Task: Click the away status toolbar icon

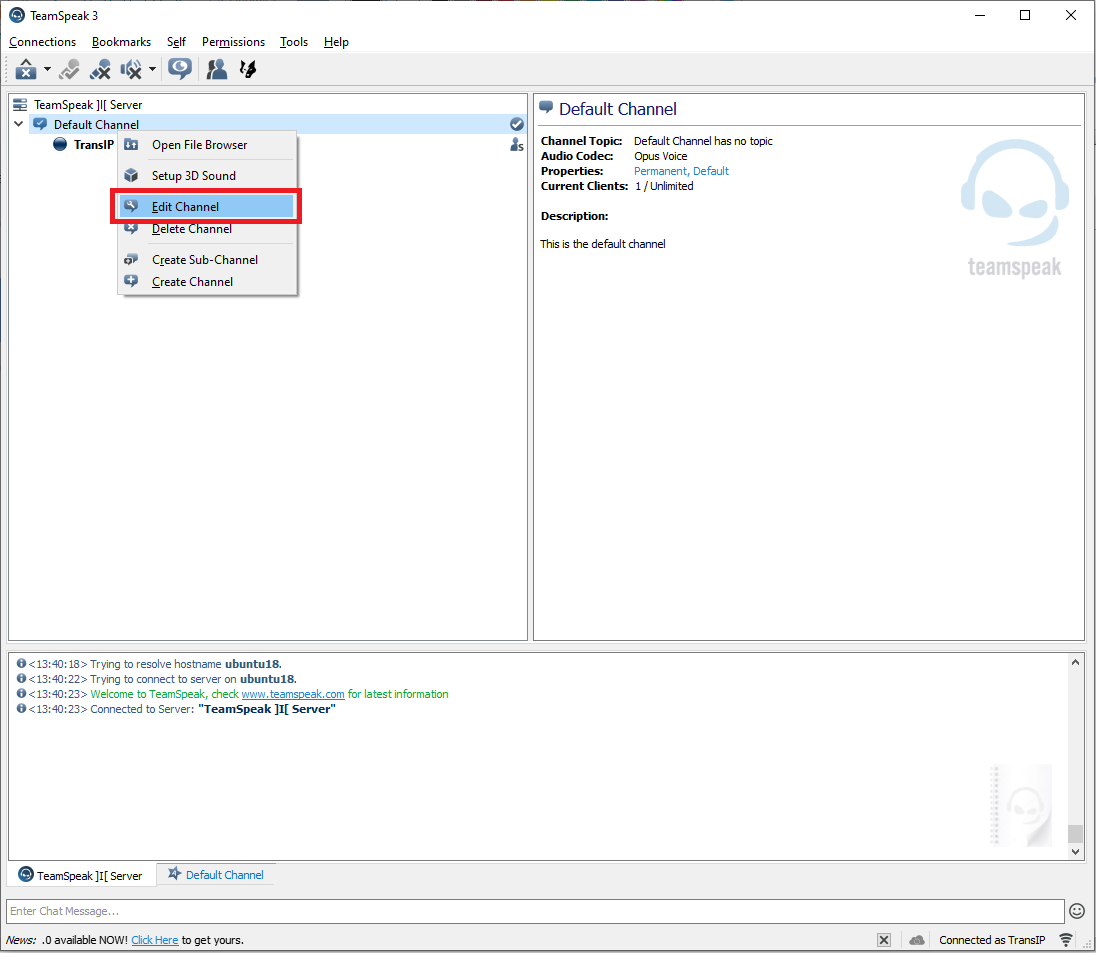Action: click(x=26, y=69)
